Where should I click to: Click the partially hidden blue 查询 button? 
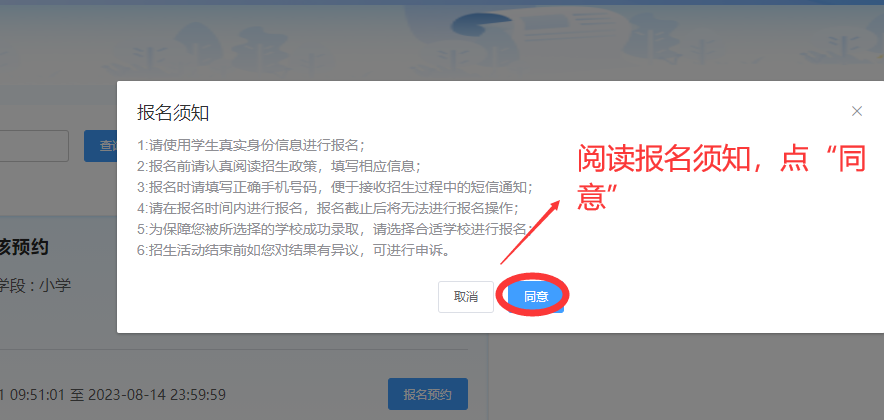[x=100, y=146]
